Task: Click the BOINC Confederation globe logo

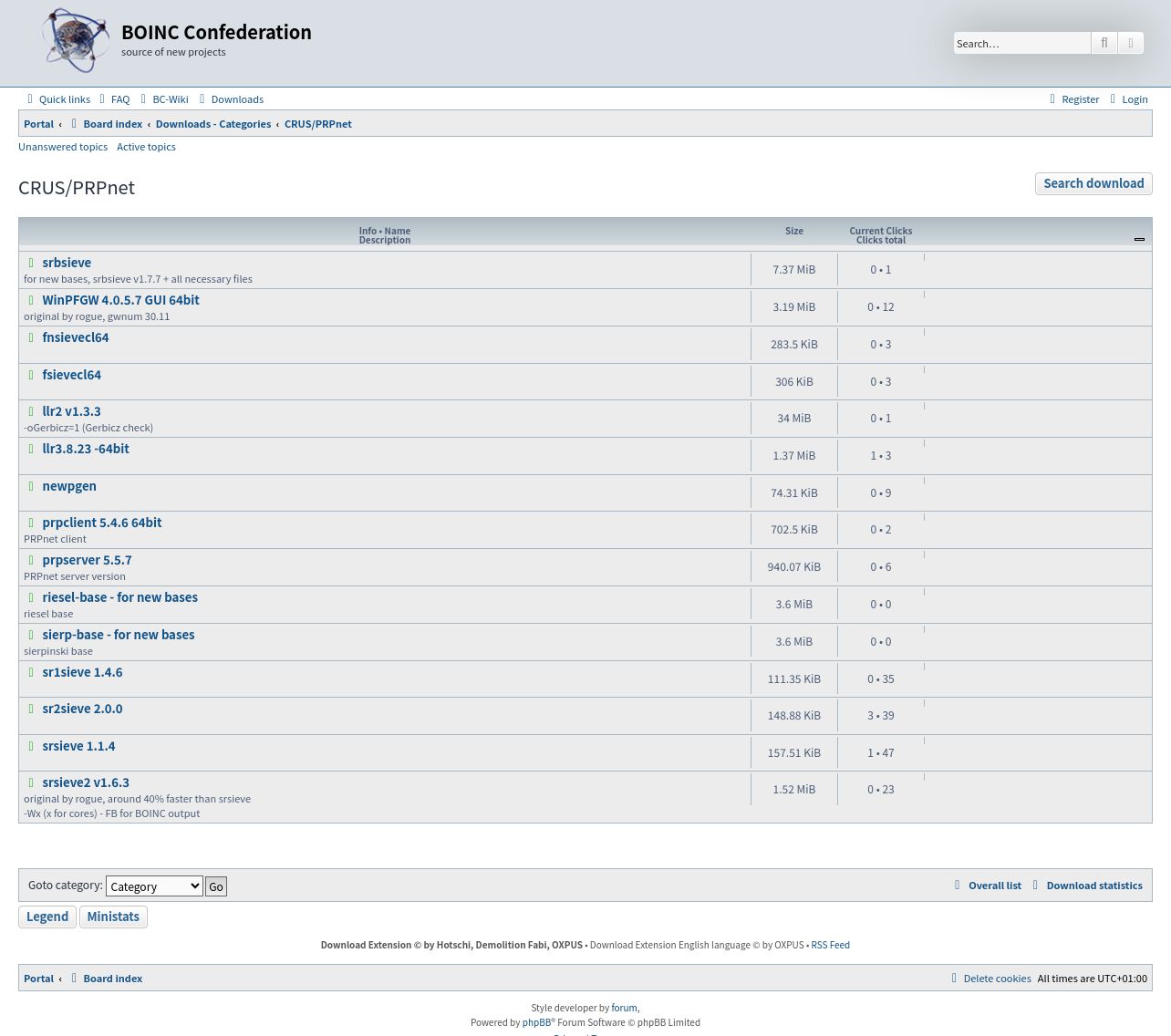Action: [x=76, y=41]
